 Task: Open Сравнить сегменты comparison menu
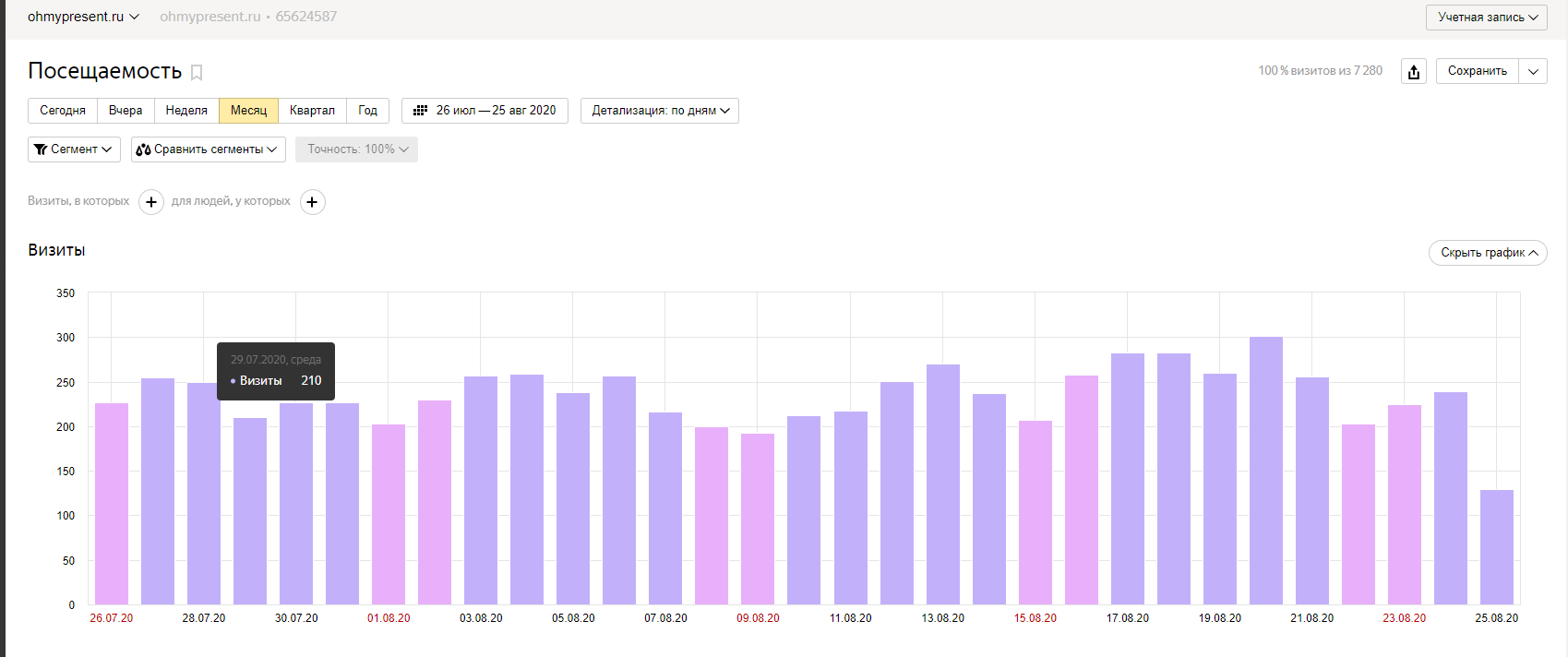(x=208, y=149)
